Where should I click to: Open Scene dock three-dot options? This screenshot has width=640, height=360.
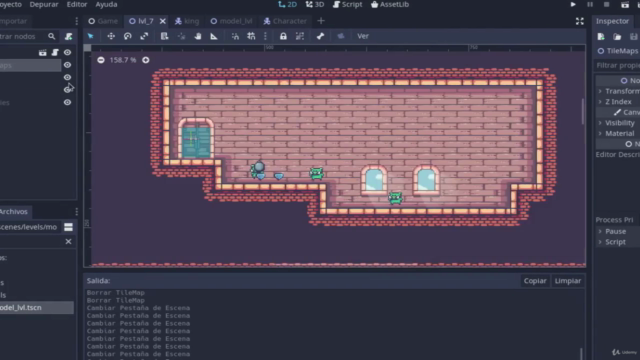(76, 21)
